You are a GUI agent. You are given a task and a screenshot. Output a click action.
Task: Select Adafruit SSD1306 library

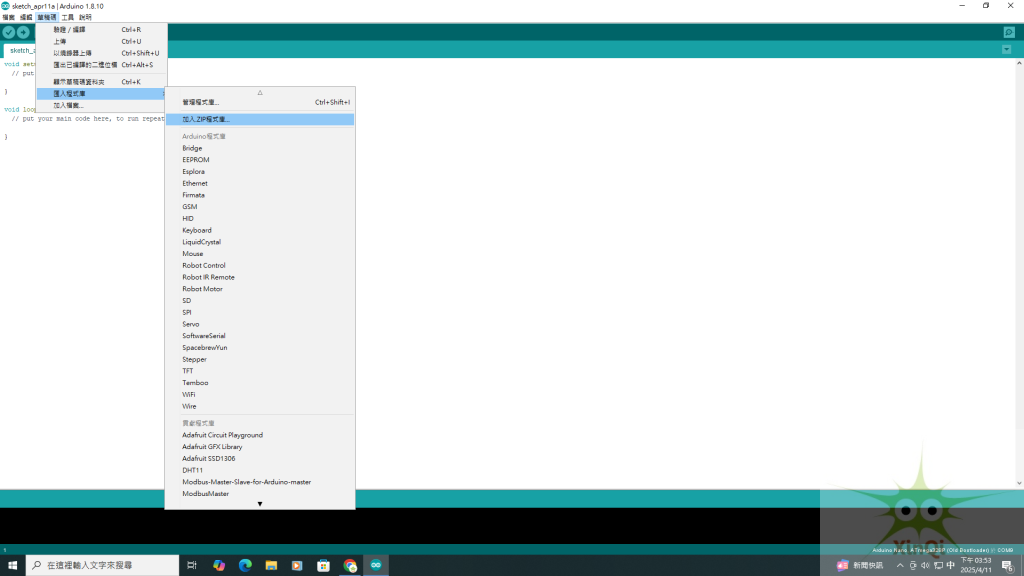[260, 459]
